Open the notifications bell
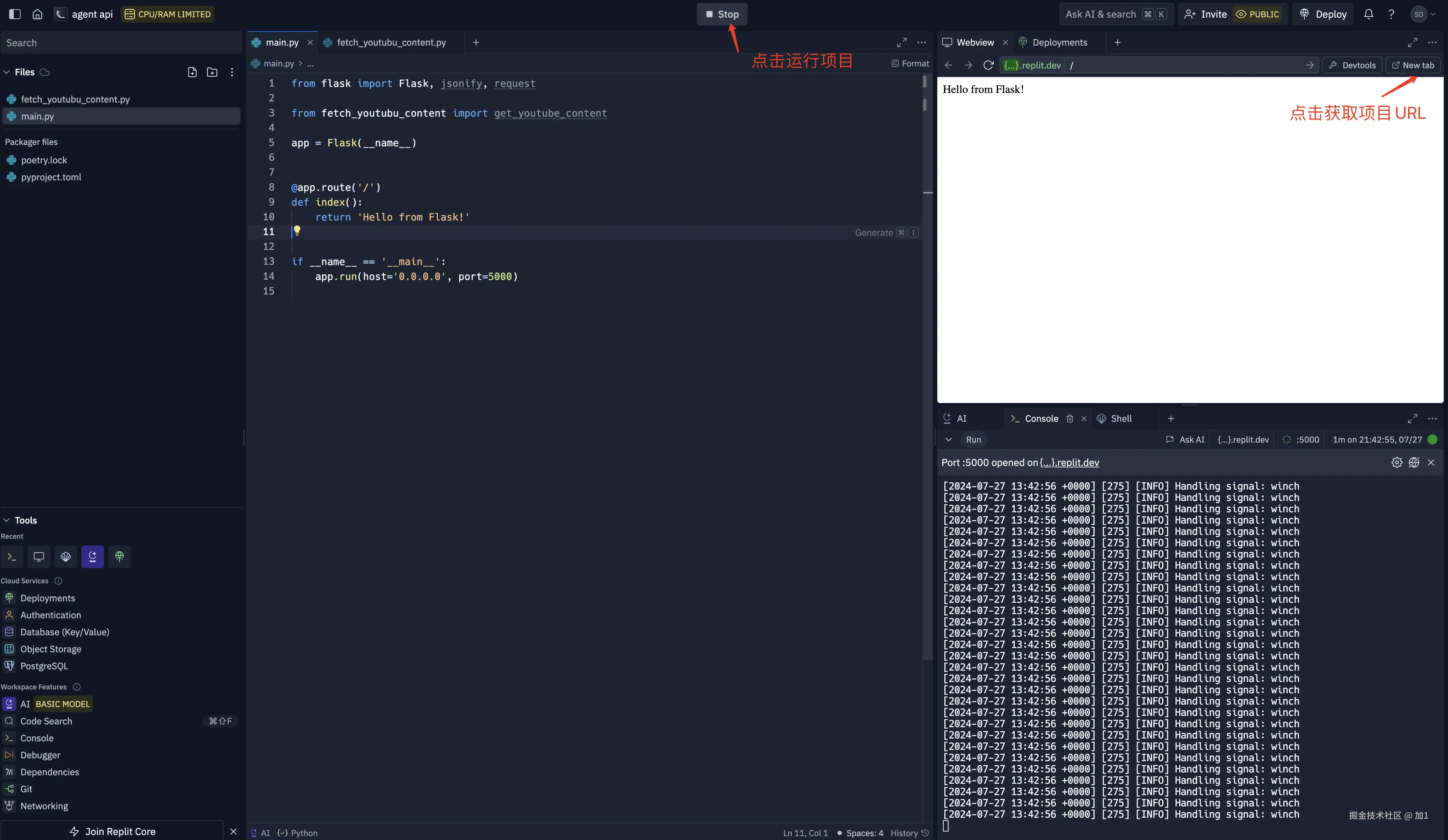This screenshot has height=840, width=1448. pyautogui.click(x=1368, y=14)
